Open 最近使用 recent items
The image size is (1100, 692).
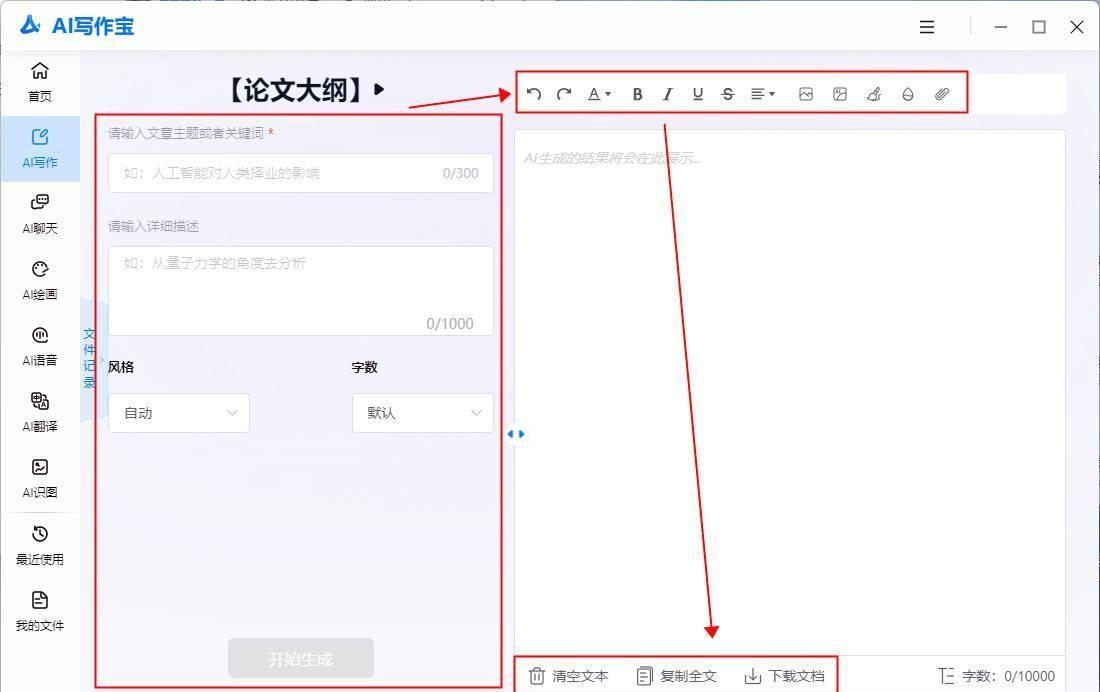tap(40, 545)
